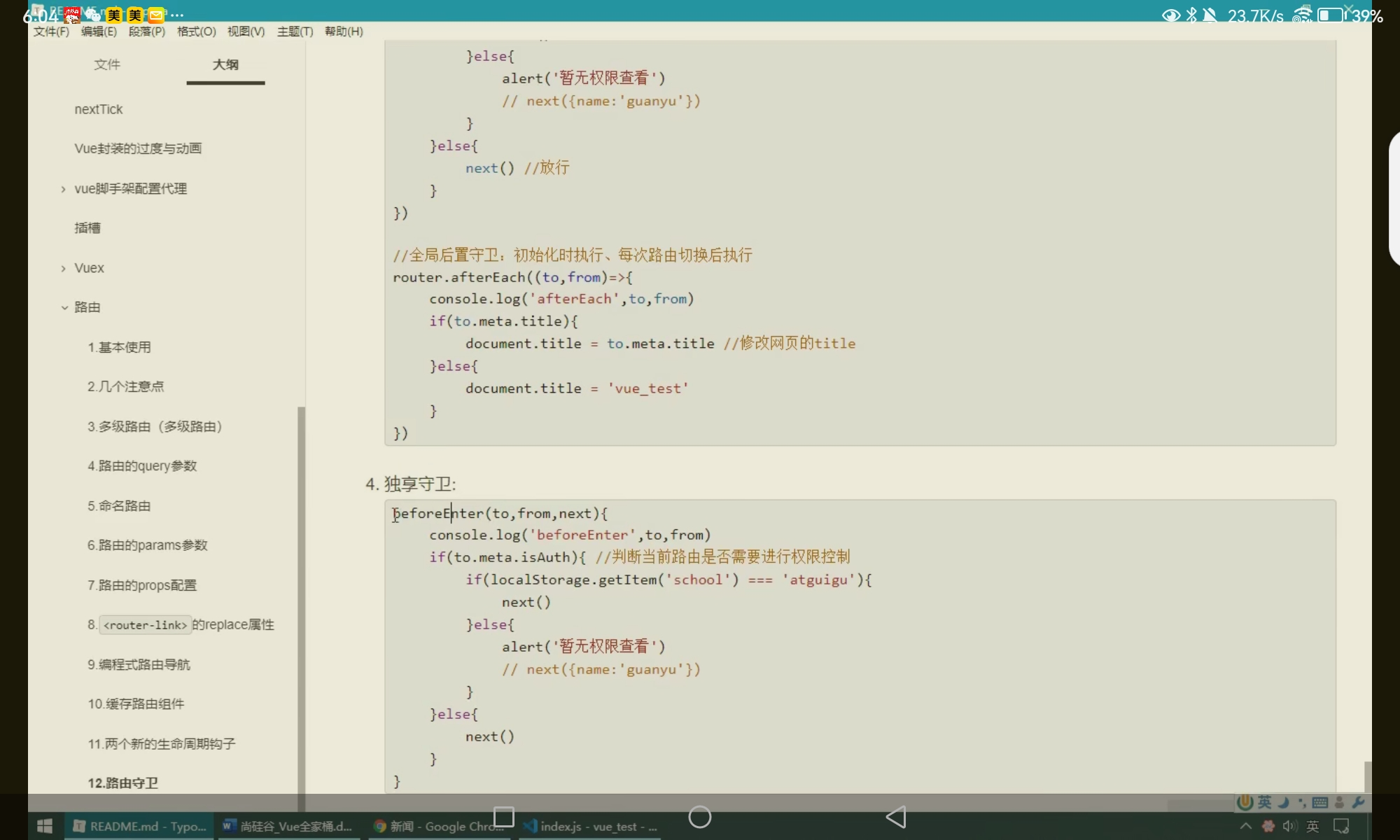
Task: Expand the vue脚手架配置代理 outline node
Action: pyautogui.click(x=64, y=189)
